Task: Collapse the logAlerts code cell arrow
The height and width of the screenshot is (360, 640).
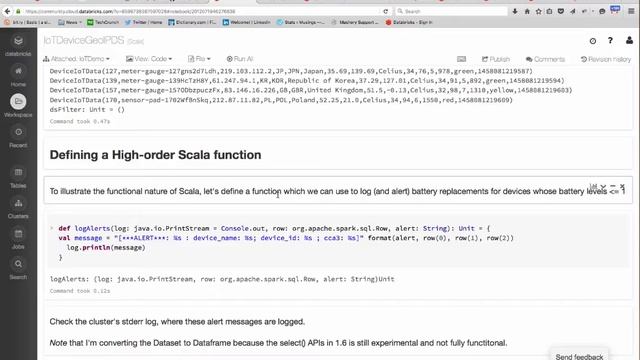Action: (51, 228)
